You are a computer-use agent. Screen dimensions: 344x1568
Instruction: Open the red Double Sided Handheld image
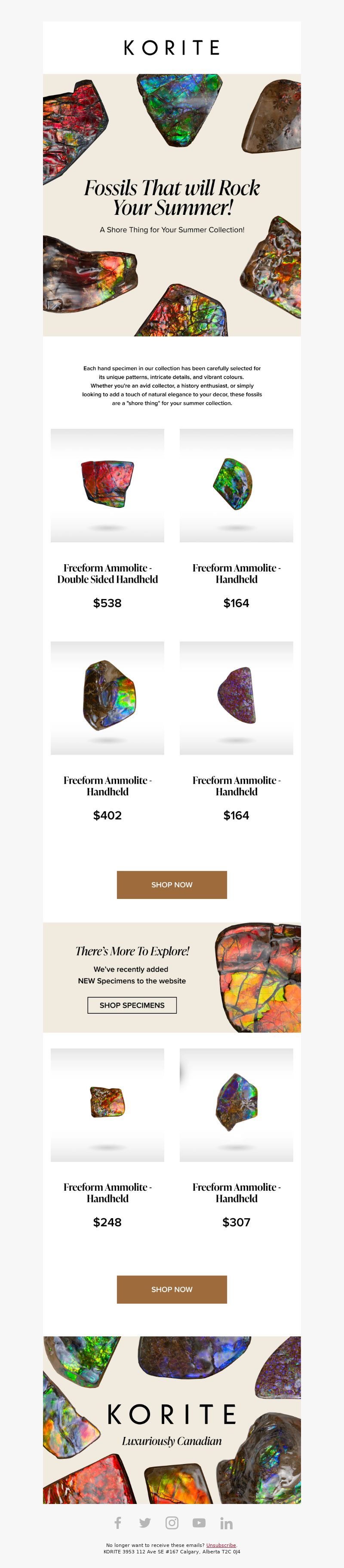(x=107, y=485)
